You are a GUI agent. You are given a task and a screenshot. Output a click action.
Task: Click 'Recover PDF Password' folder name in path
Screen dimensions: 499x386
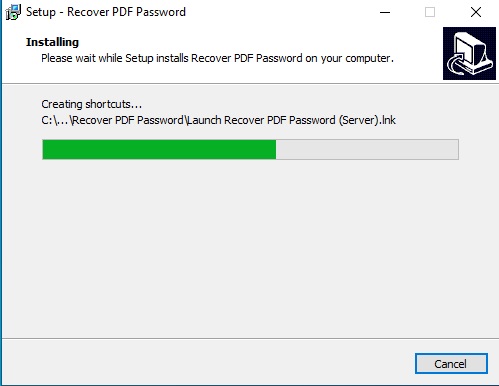(x=128, y=120)
